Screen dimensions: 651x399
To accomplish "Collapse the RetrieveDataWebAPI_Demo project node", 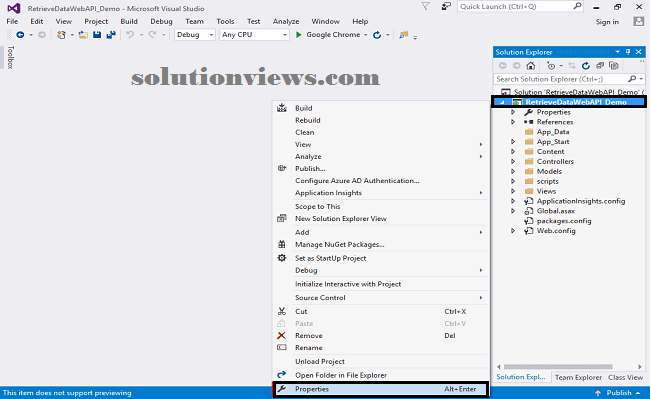I will click(502, 102).
